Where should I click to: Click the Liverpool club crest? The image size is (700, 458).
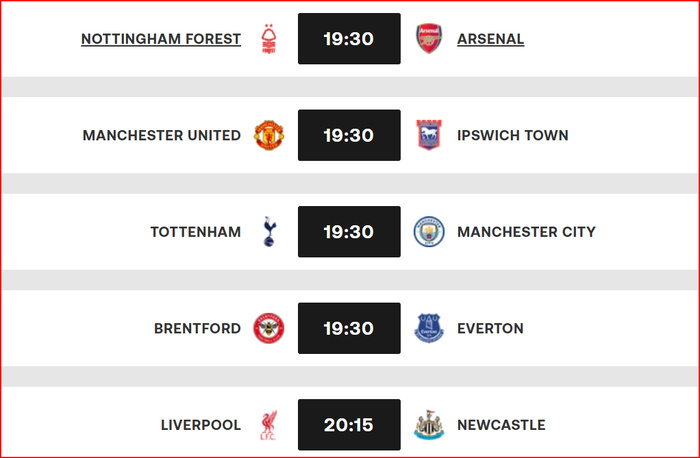coord(268,425)
